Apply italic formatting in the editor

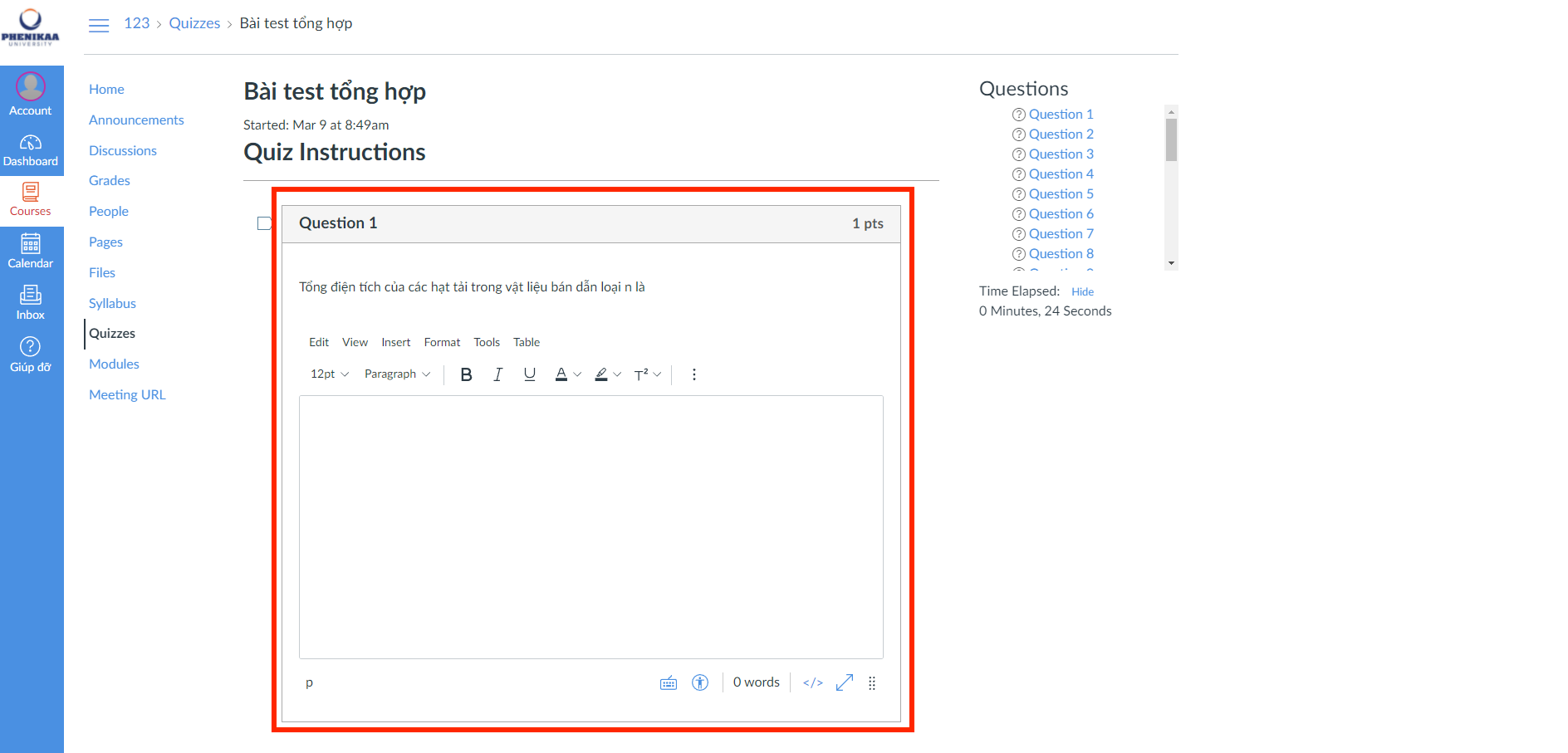tap(497, 374)
